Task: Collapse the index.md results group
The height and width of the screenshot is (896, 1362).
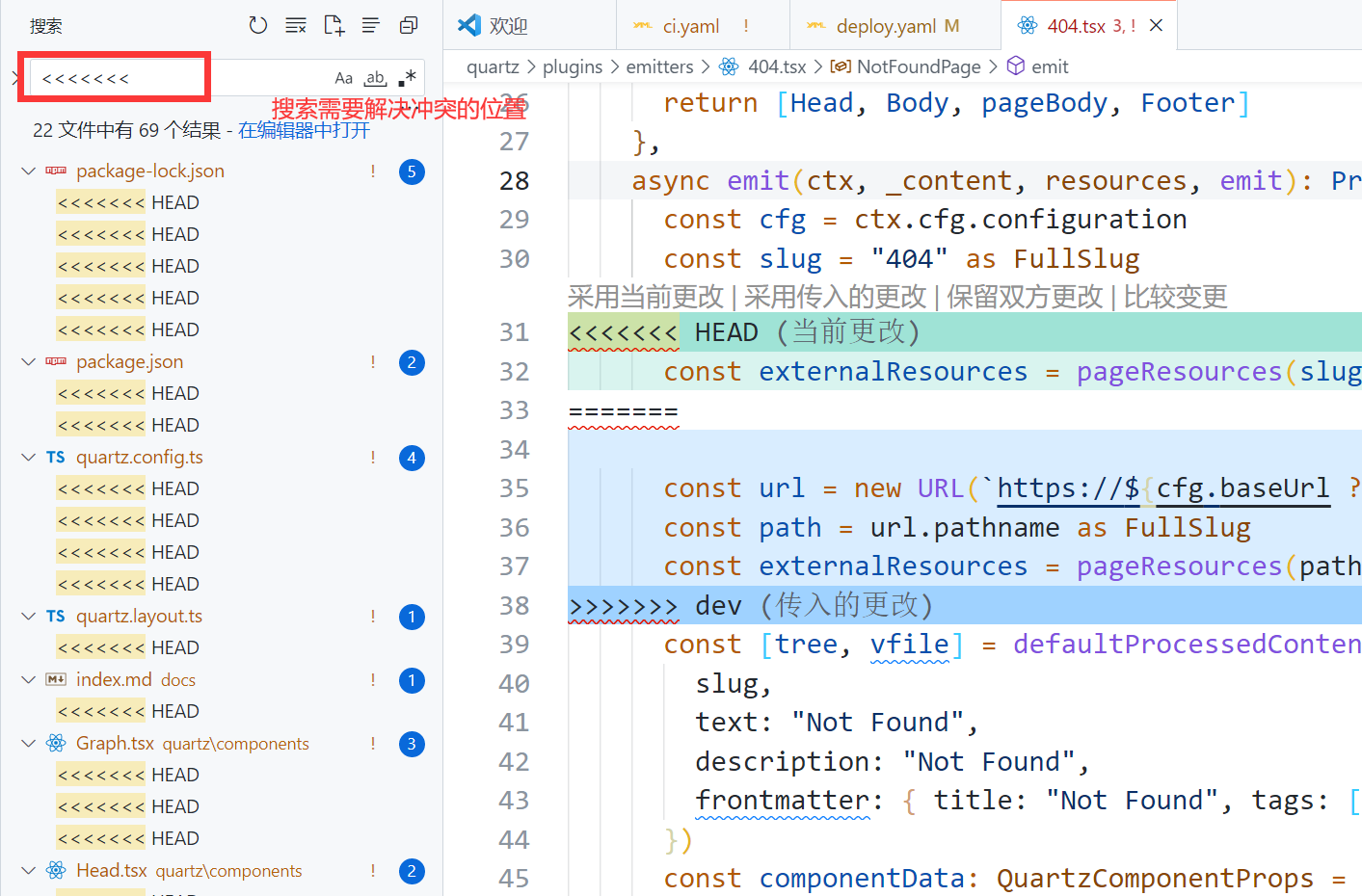Action: [x=29, y=680]
